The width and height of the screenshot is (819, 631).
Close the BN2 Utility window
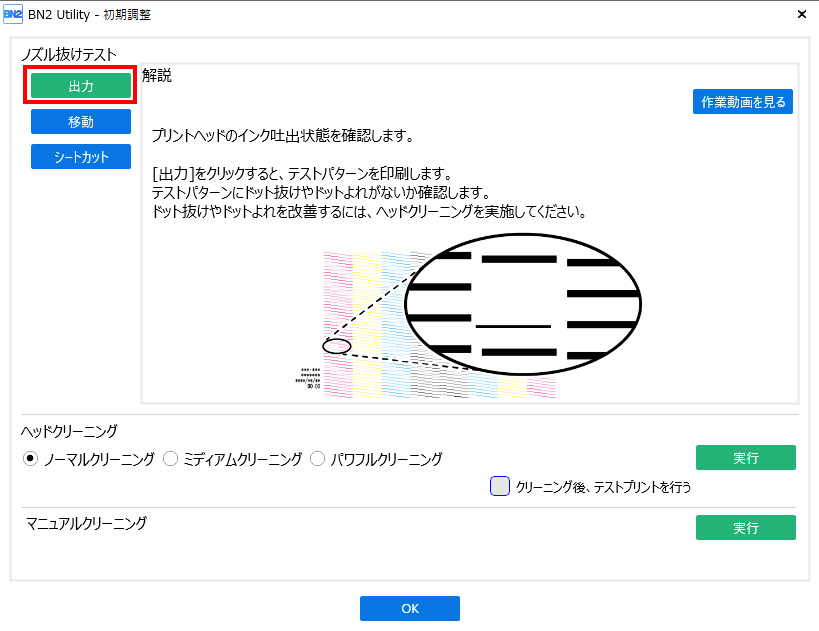tap(802, 14)
